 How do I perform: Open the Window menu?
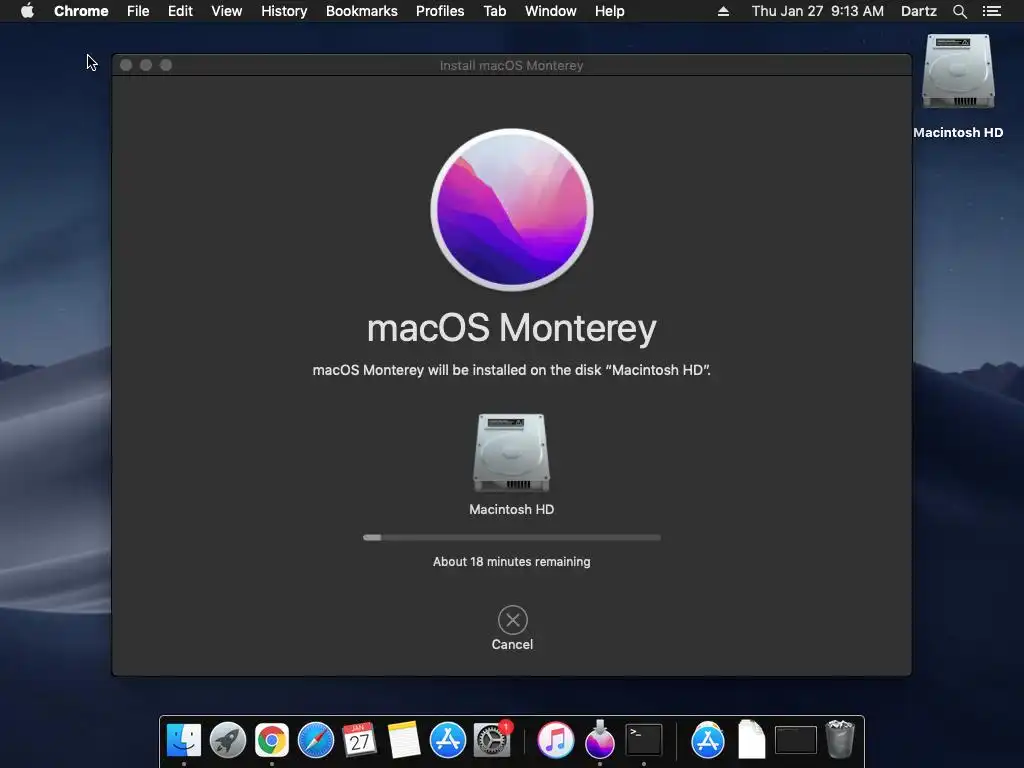pos(551,11)
